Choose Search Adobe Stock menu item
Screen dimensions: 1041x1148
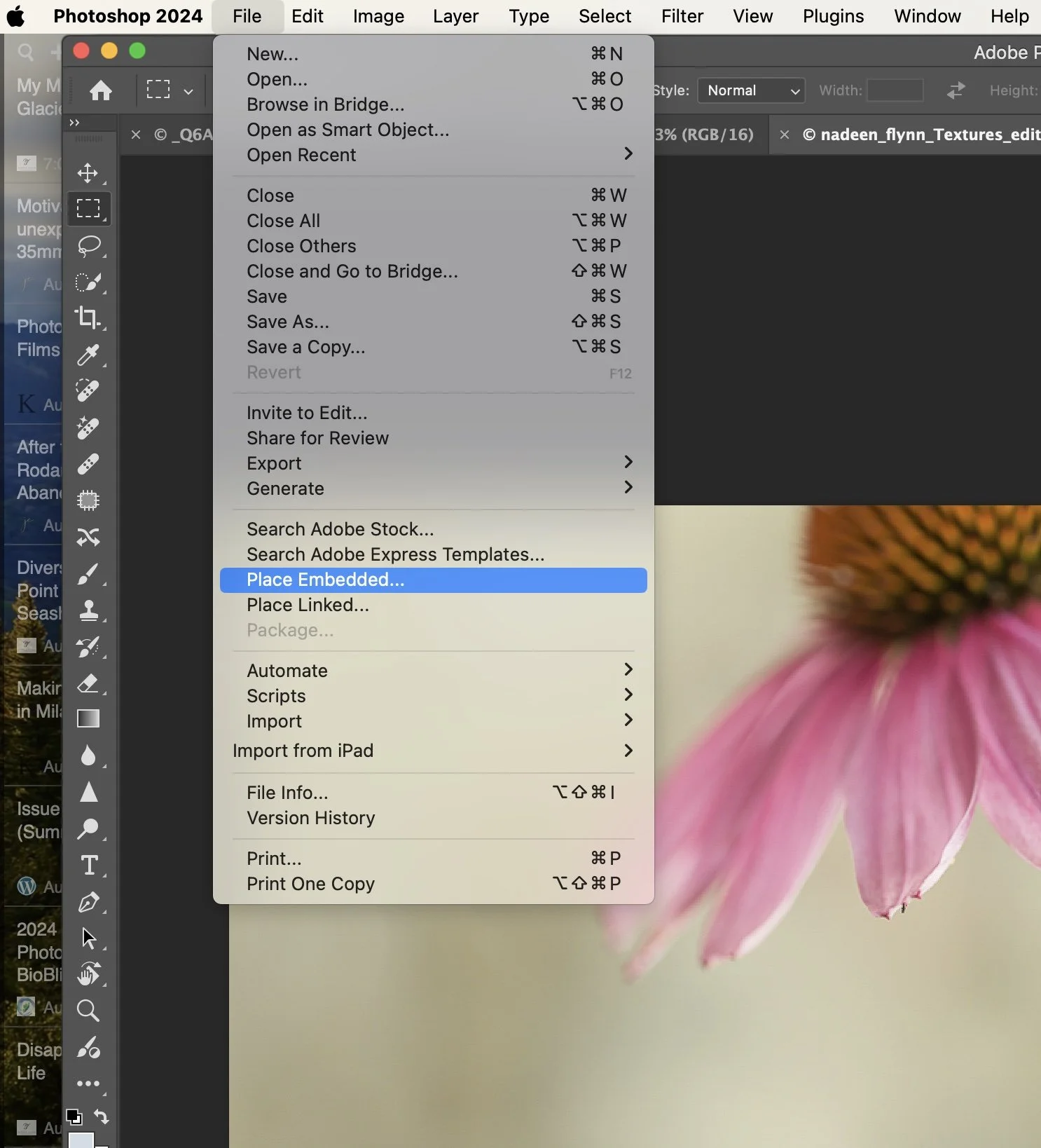click(434, 529)
